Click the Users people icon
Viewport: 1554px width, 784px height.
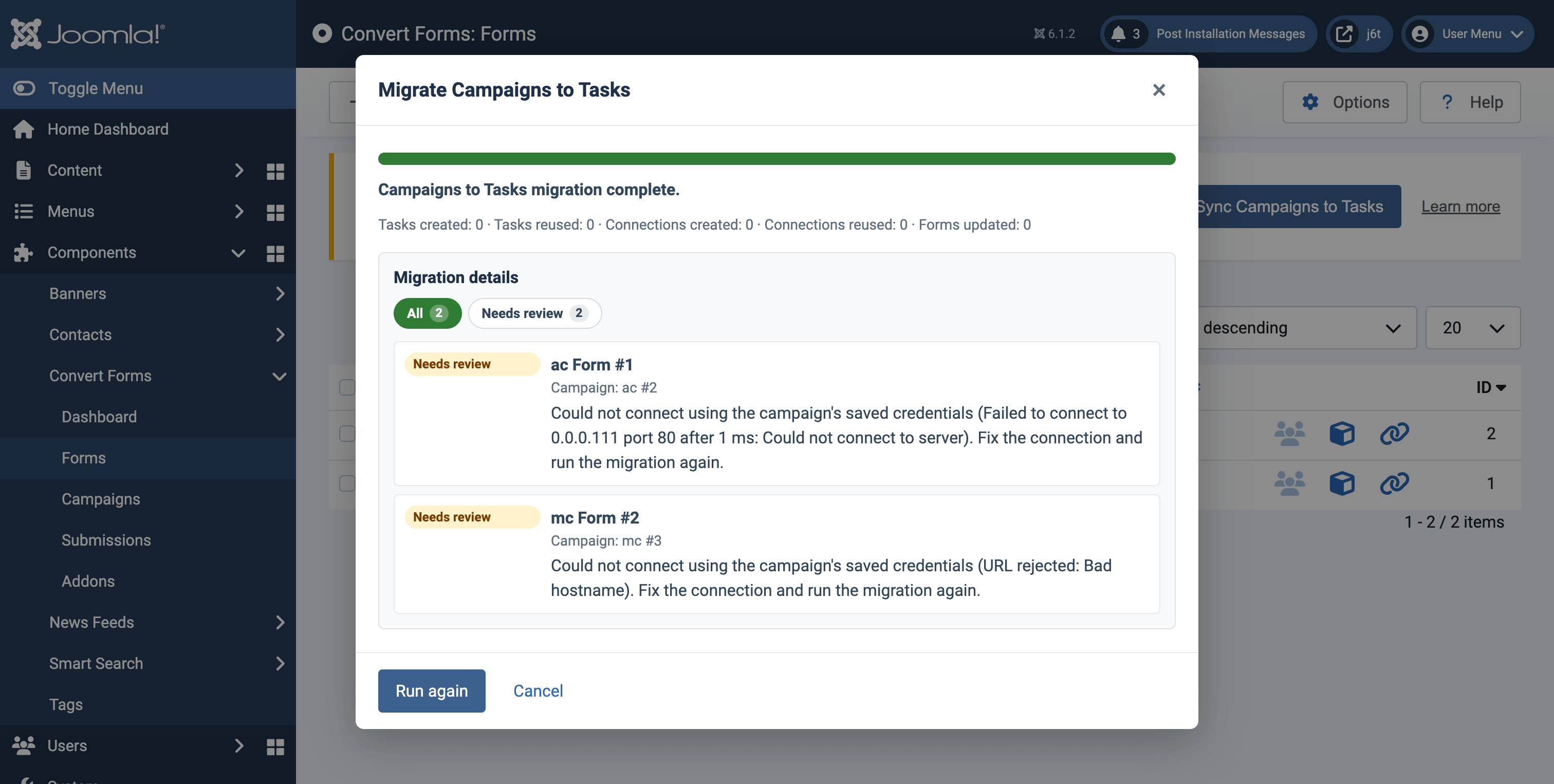click(x=24, y=745)
